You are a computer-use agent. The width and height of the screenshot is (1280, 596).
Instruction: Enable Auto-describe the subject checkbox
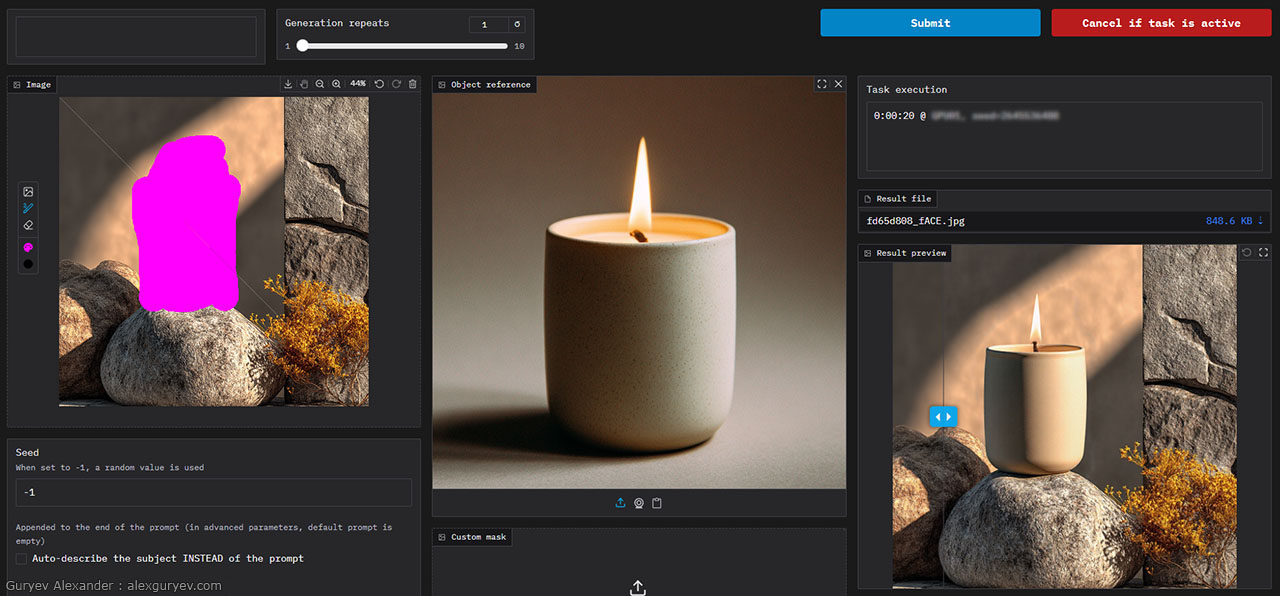tap(22, 558)
